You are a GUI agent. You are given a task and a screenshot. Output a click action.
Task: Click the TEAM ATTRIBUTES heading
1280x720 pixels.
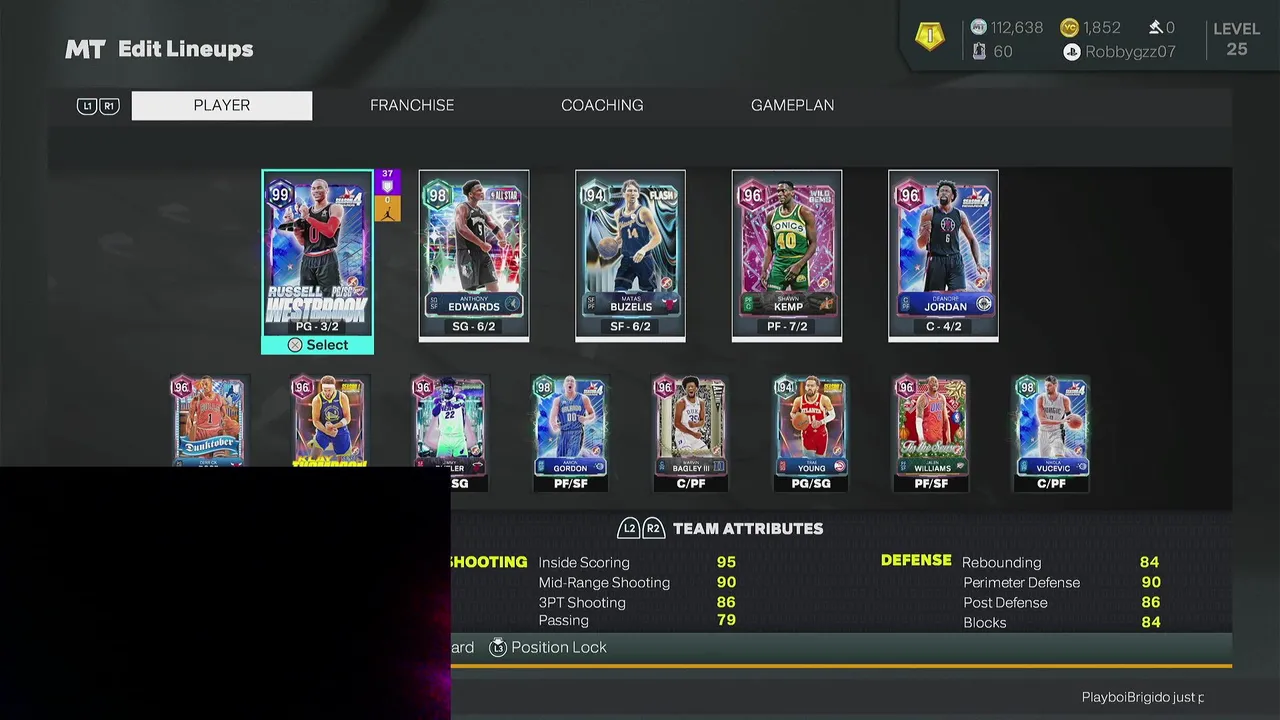748,528
